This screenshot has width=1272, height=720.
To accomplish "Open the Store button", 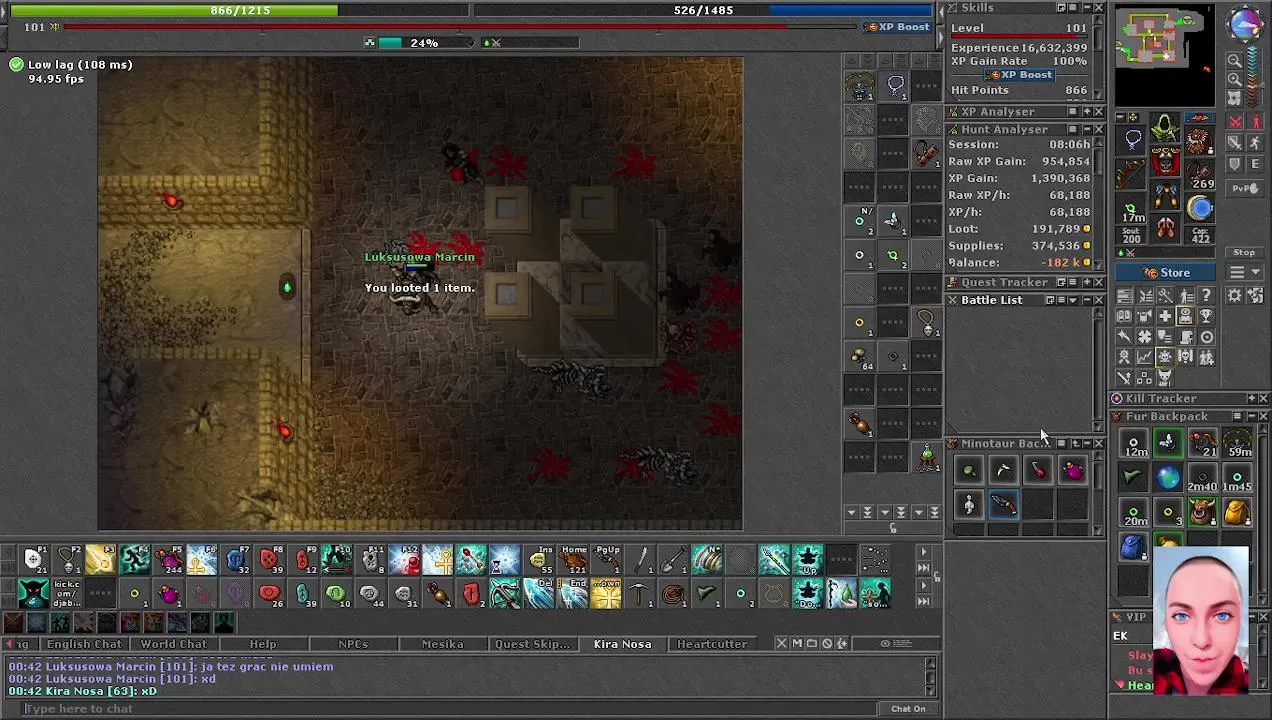I will [x=1166, y=273].
